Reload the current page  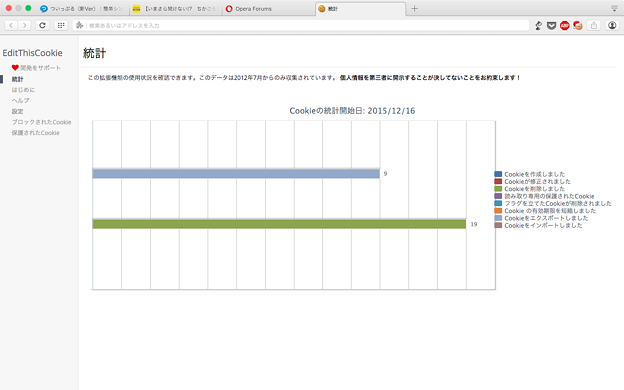pos(42,25)
